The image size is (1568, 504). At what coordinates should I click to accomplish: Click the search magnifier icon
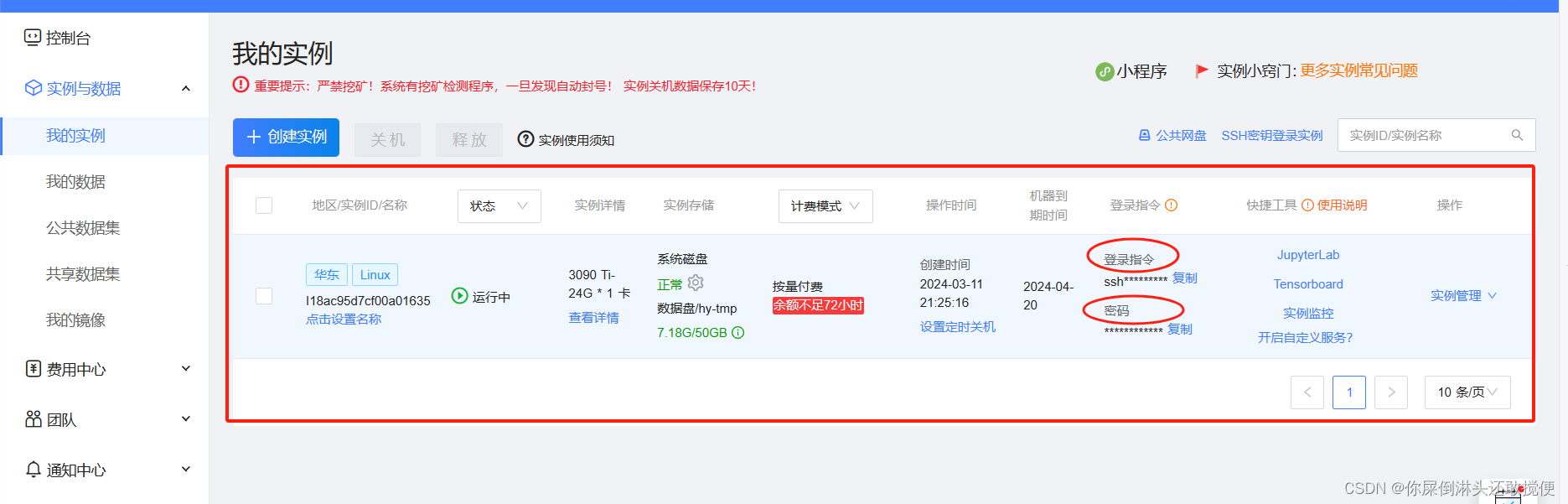click(1517, 136)
